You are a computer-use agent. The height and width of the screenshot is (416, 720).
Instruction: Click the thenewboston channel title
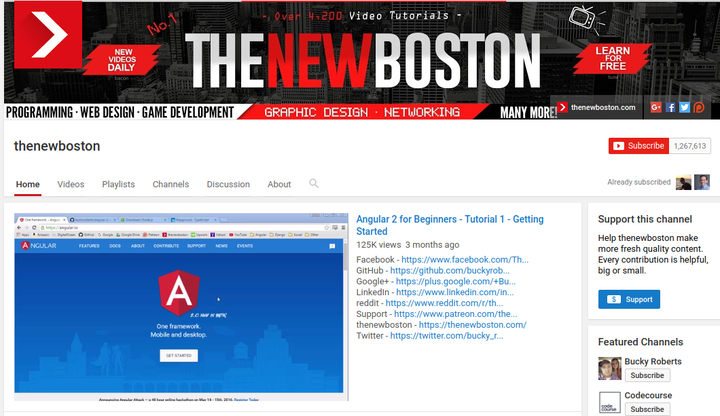coord(57,146)
